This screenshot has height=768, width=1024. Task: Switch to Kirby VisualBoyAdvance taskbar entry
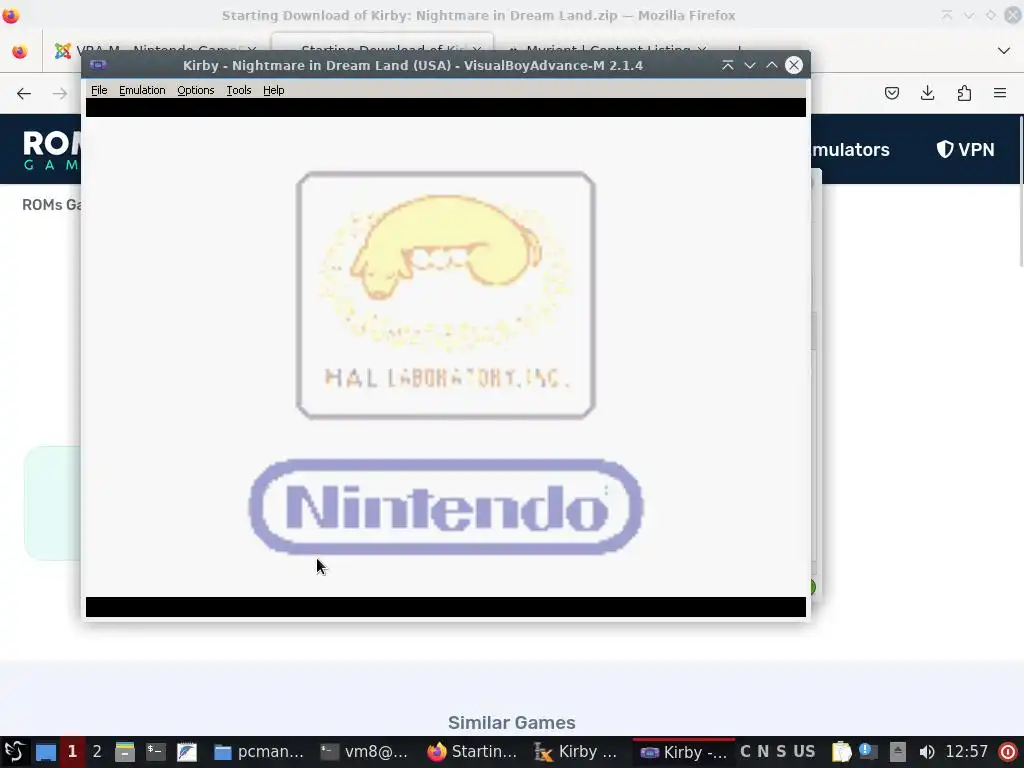pos(683,752)
